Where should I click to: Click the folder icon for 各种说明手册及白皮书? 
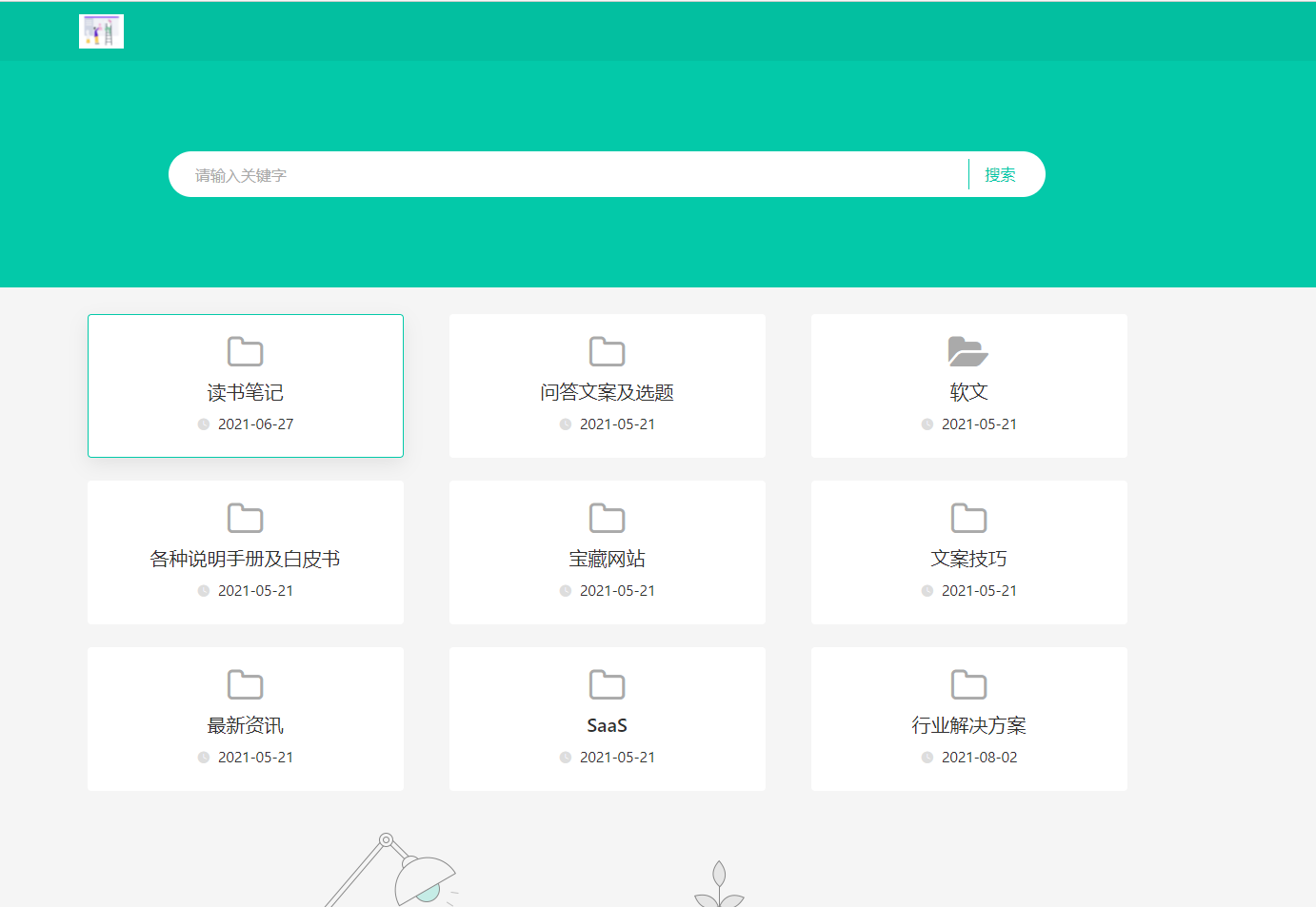[245, 517]
